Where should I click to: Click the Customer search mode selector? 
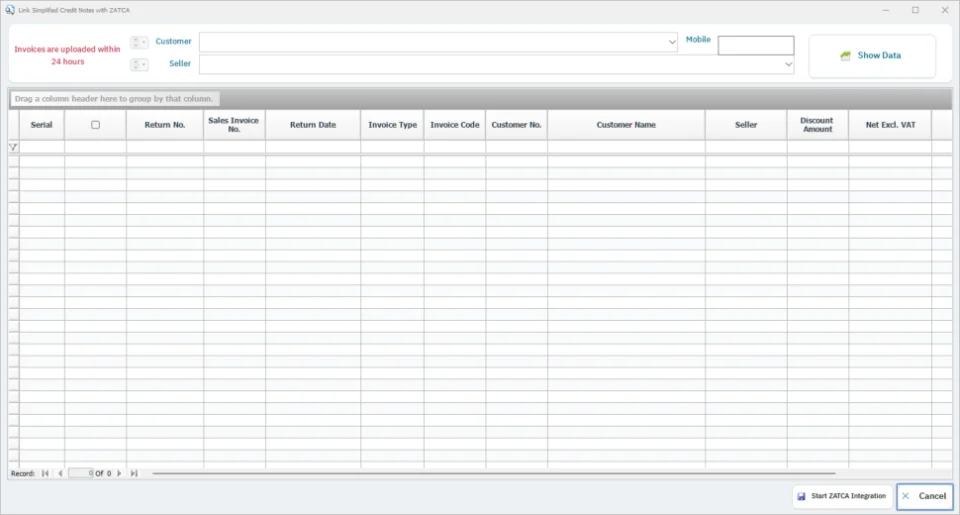coord(139,42)
